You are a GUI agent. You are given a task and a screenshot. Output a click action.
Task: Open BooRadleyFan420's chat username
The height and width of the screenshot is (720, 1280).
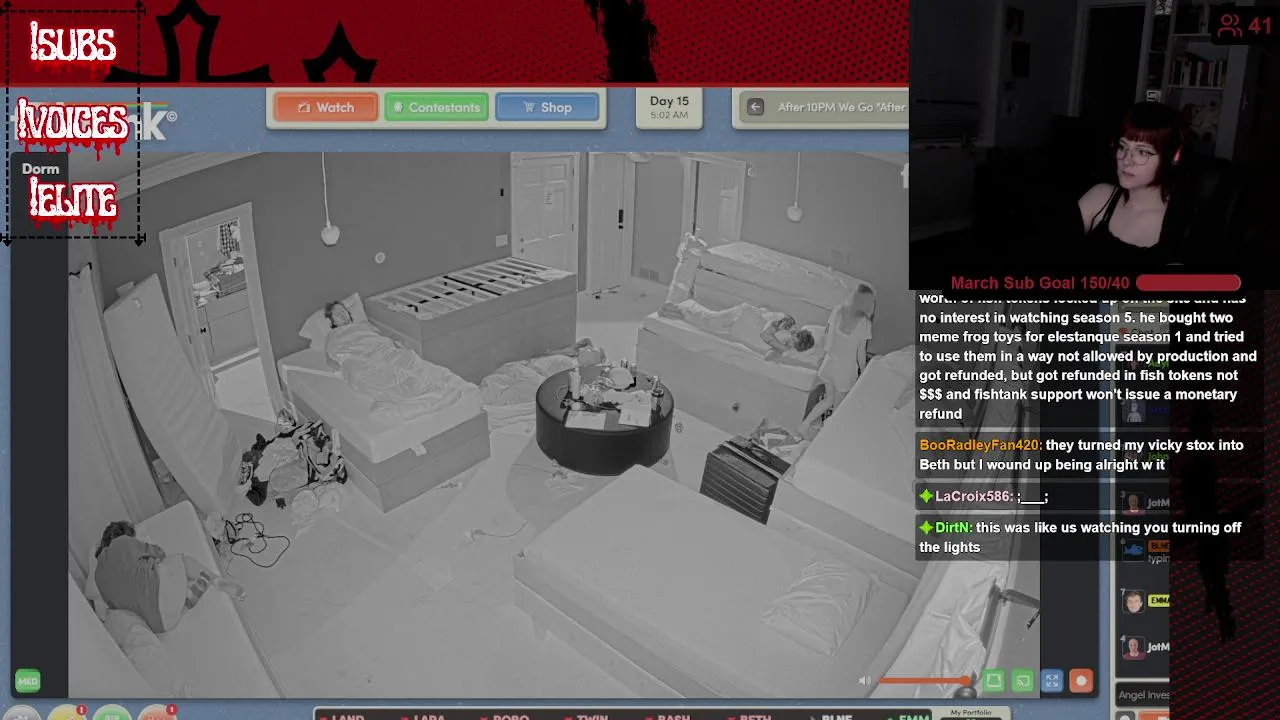(x=980, y=445)
